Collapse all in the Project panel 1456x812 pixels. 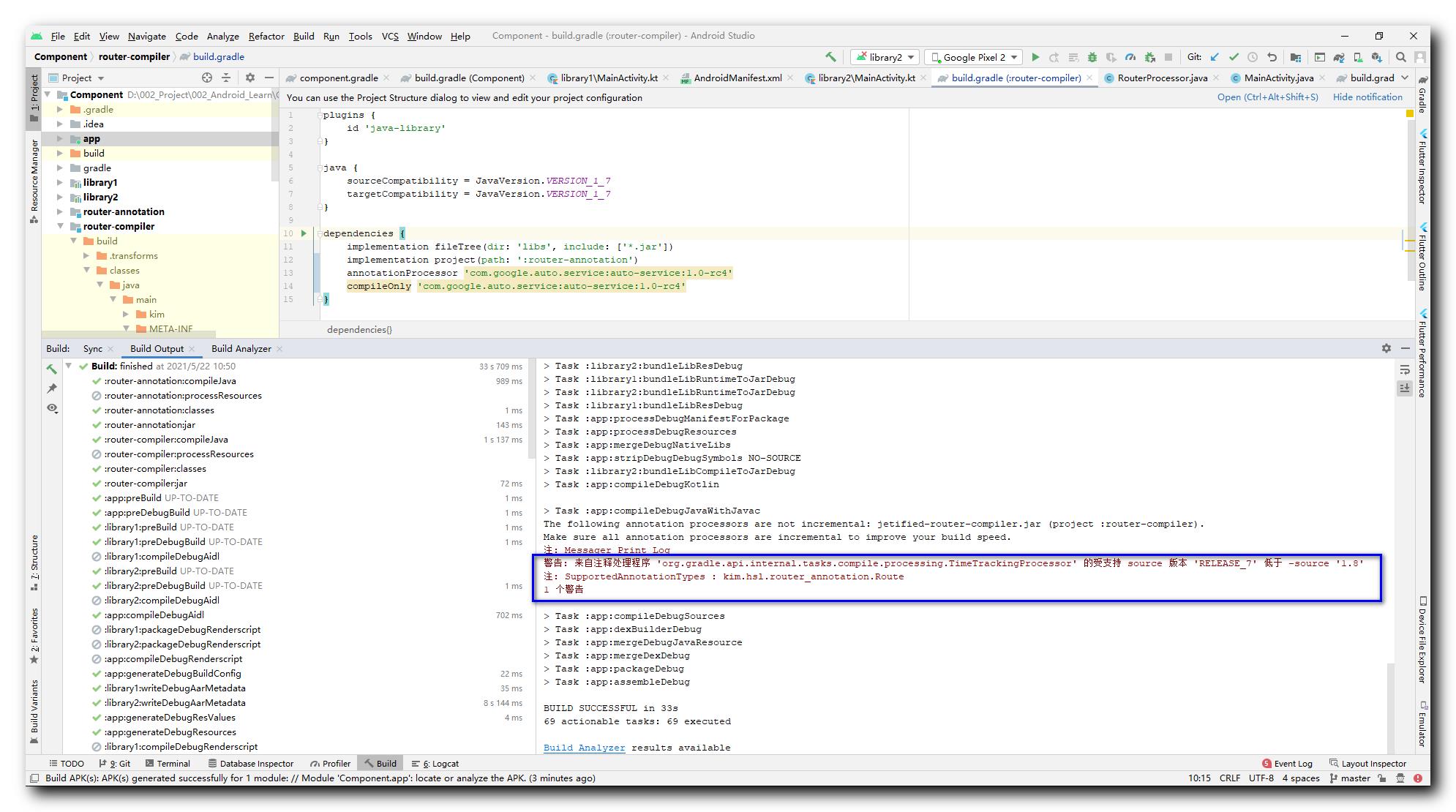pos(226,78)
